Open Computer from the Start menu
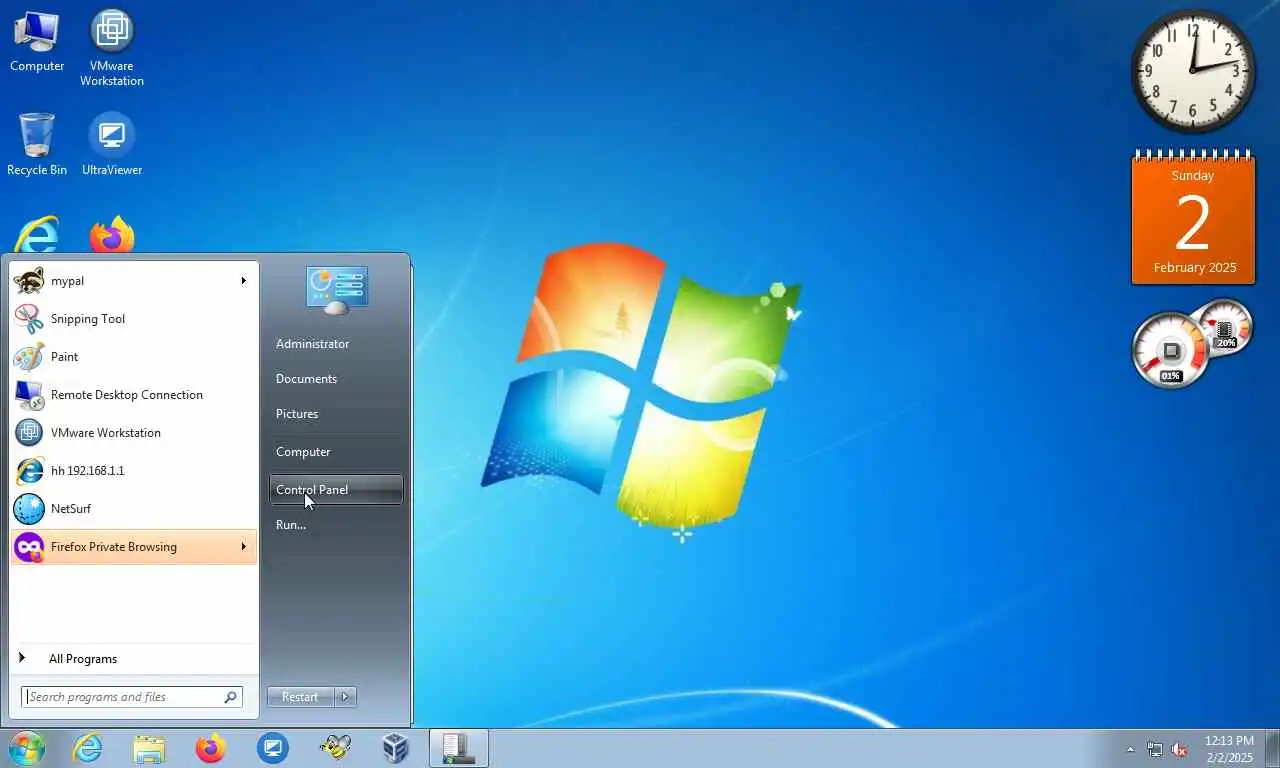Screen dimensions: 1280x768 (303, 452)
